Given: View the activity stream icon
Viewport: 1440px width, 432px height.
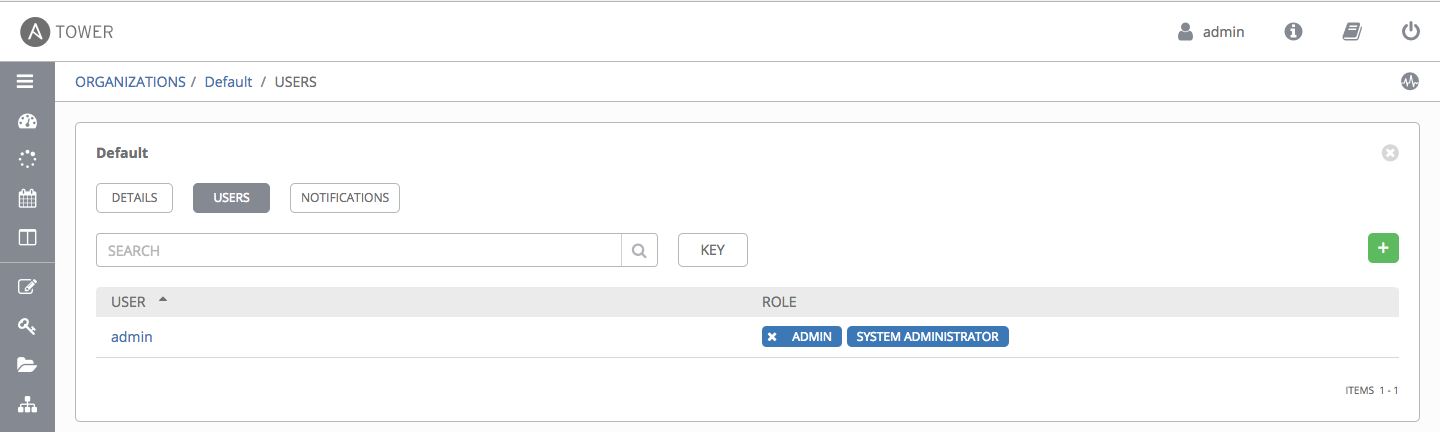Looking at the screenshot, I should [x=1410, y=82].
